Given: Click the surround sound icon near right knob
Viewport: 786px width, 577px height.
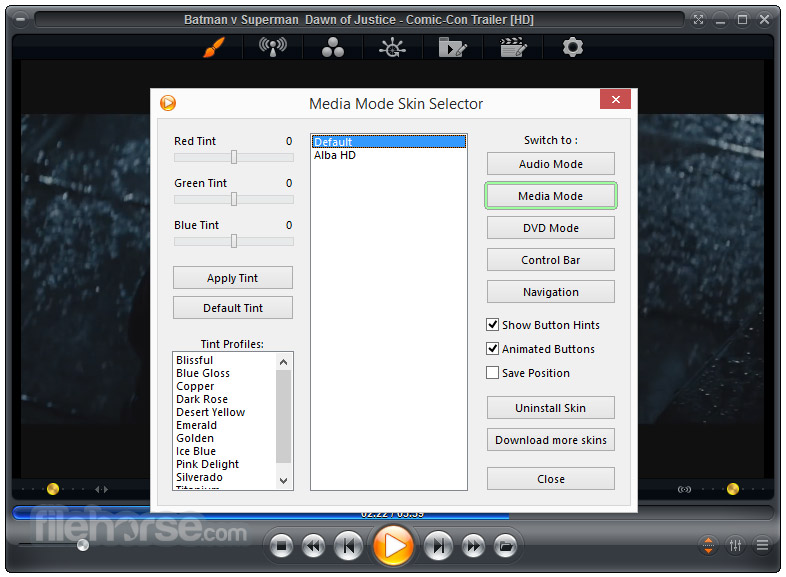Looking at the screenshot, I should [x=684, y=489].
